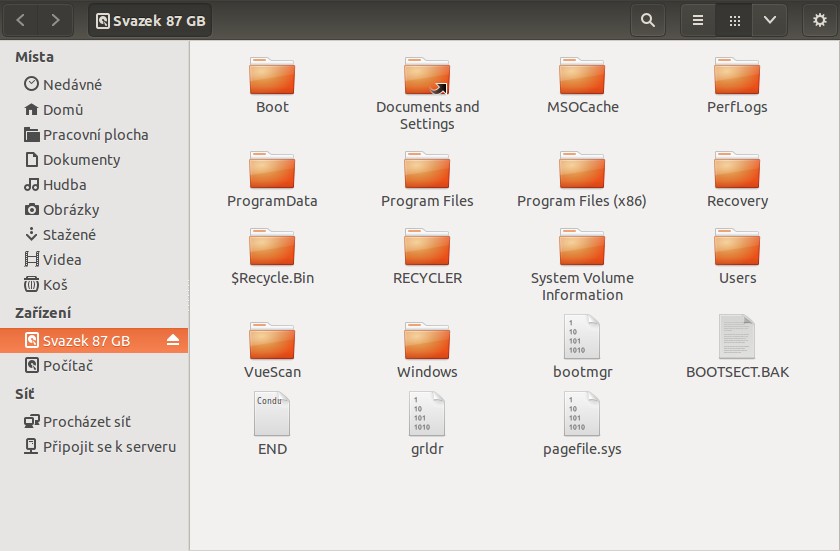
Task: Open the view options dropdown arrow
Action: (769, 20)
